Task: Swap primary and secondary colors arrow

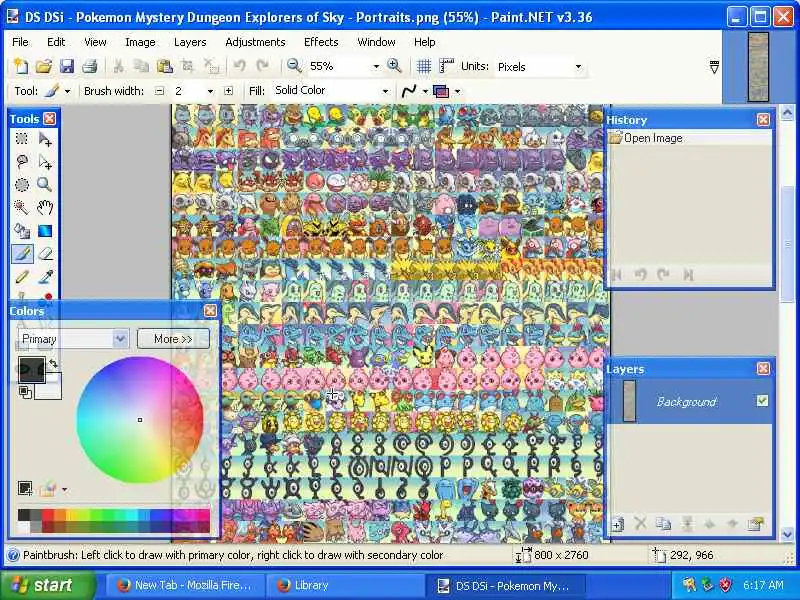Action: [53, 364]
